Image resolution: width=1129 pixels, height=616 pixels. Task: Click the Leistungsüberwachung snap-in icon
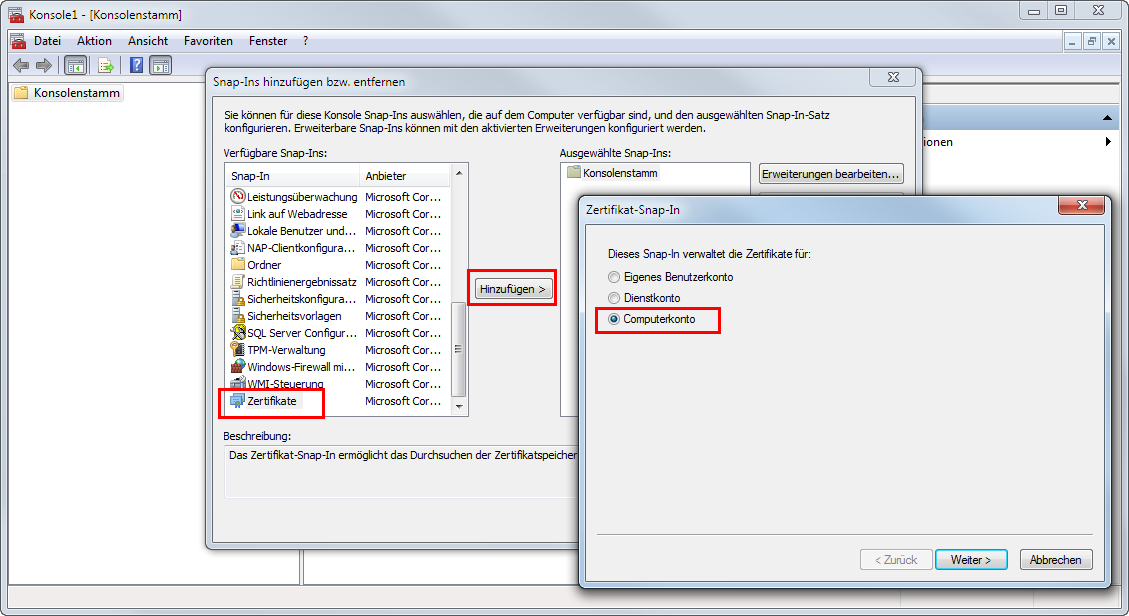238,197
